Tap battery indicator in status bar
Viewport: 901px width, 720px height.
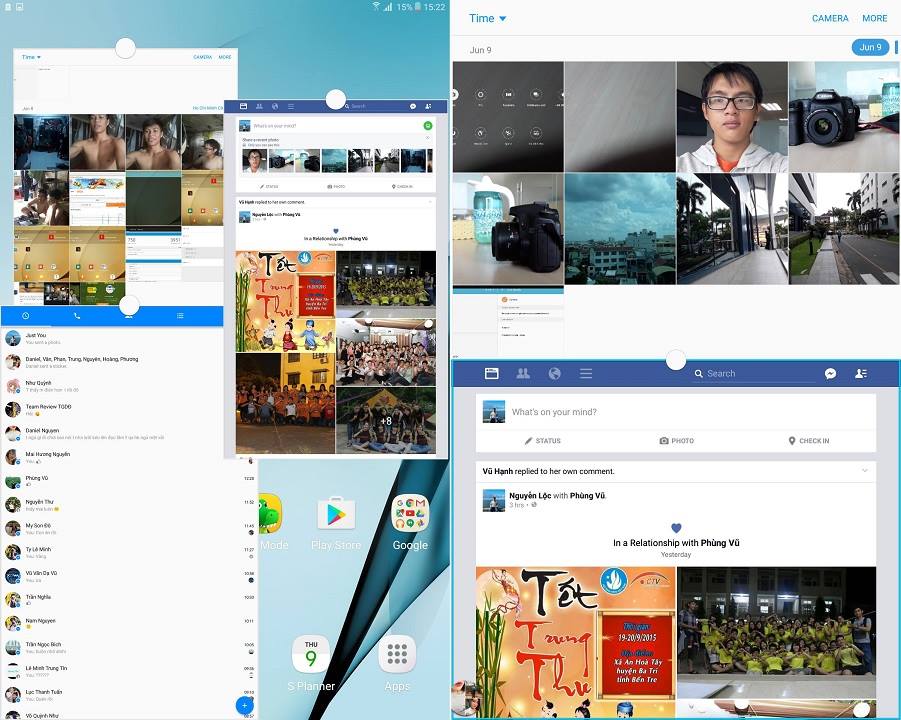point(418,7)
